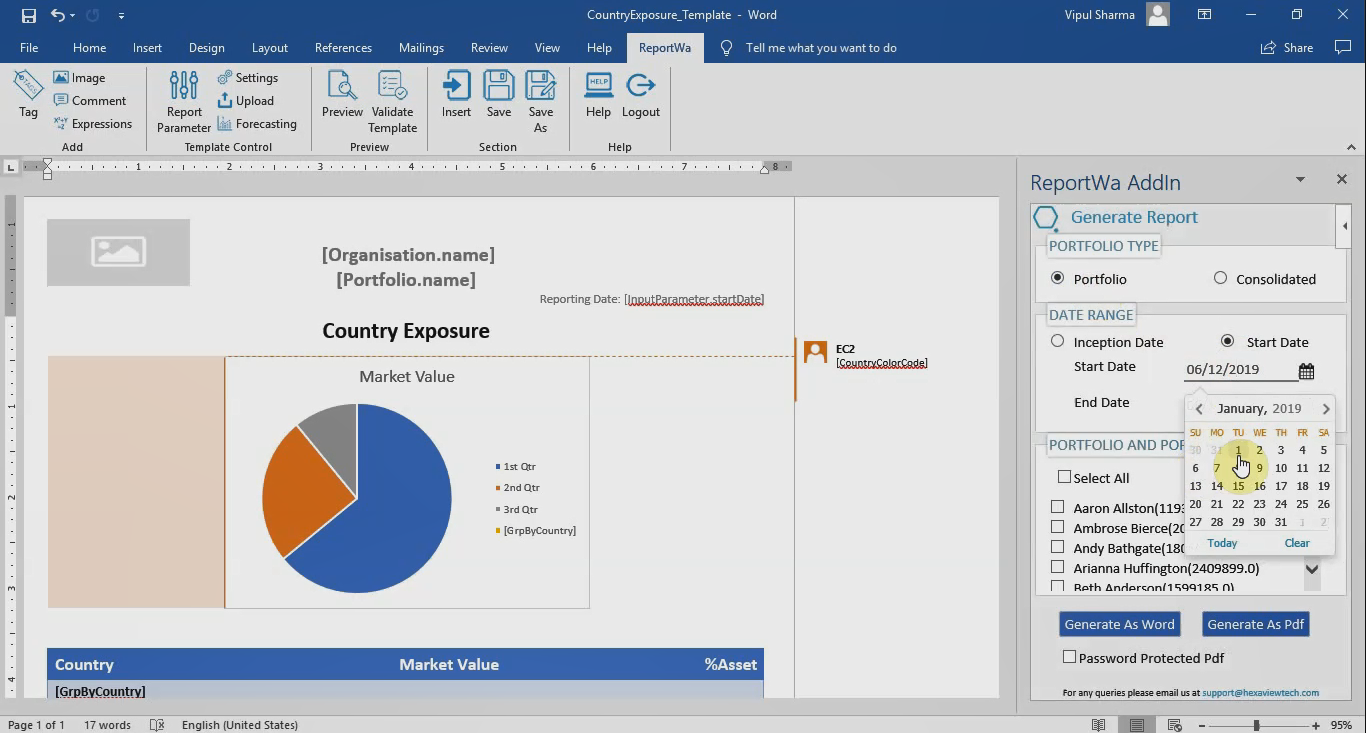This screenshot has width=1366, height=733.
Task: Collapse the Generate Report panel arrow
Action: tap(1344, 226)
